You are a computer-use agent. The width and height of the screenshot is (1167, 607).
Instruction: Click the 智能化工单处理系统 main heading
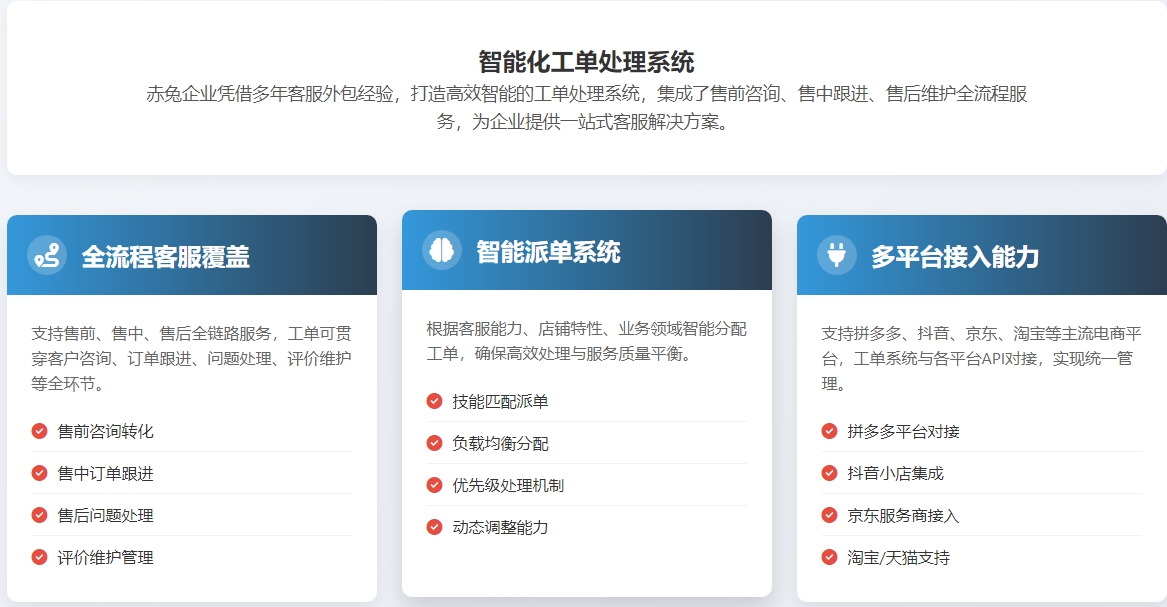tap(586, 62)
